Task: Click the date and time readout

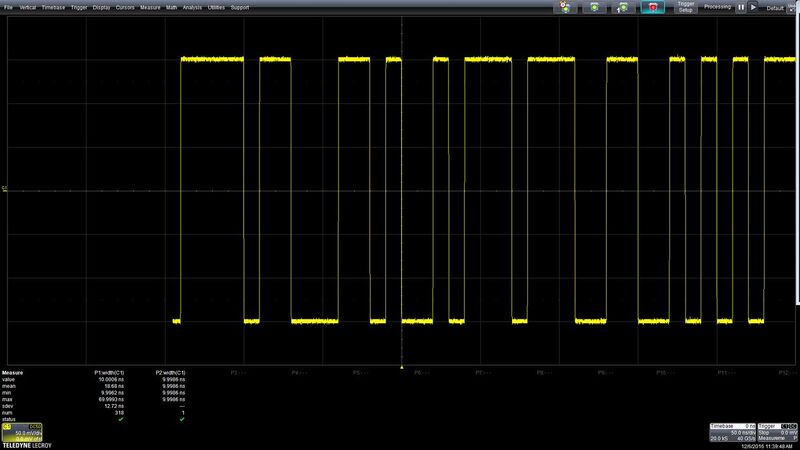Action: (766, 447)
